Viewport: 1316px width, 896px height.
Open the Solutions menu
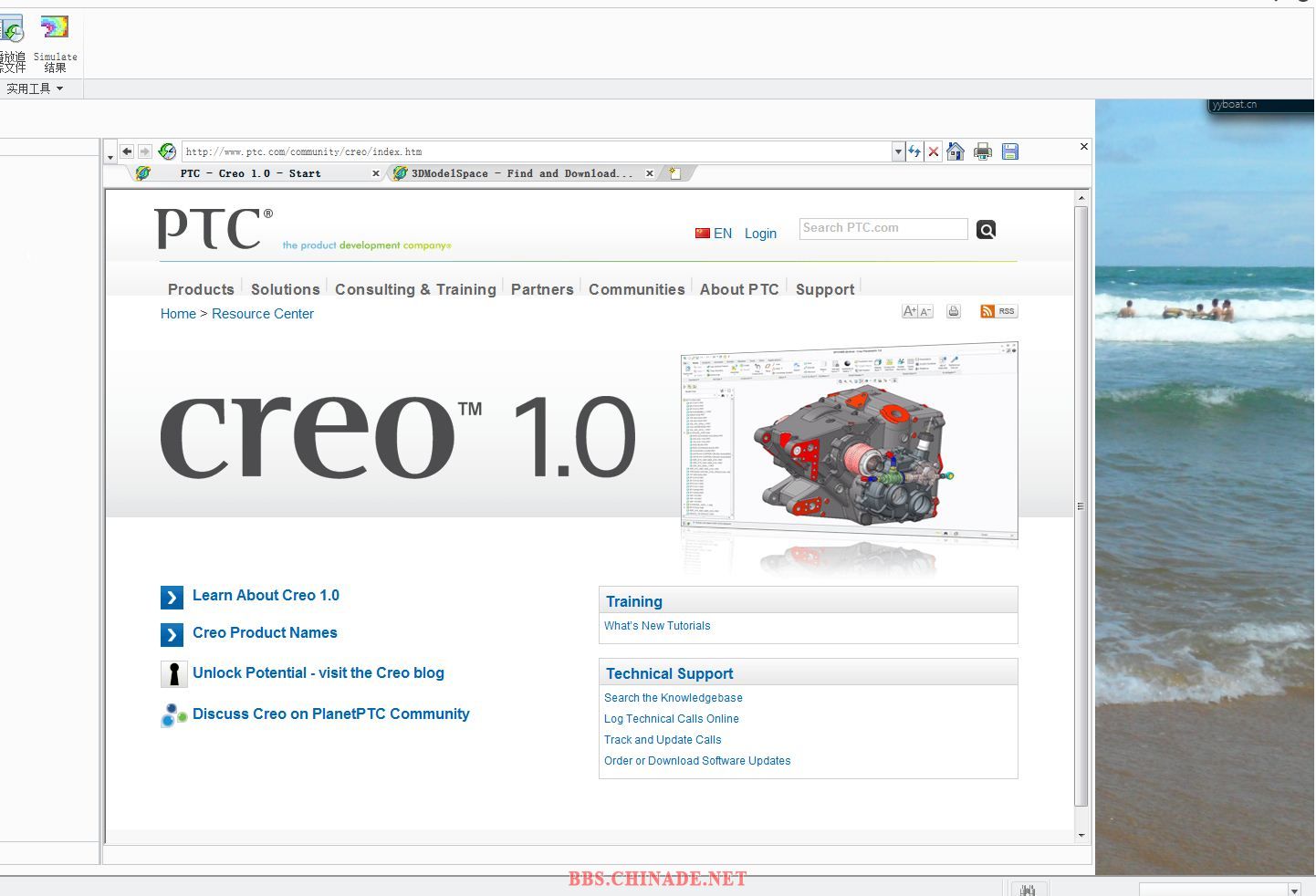click(286, 289)
